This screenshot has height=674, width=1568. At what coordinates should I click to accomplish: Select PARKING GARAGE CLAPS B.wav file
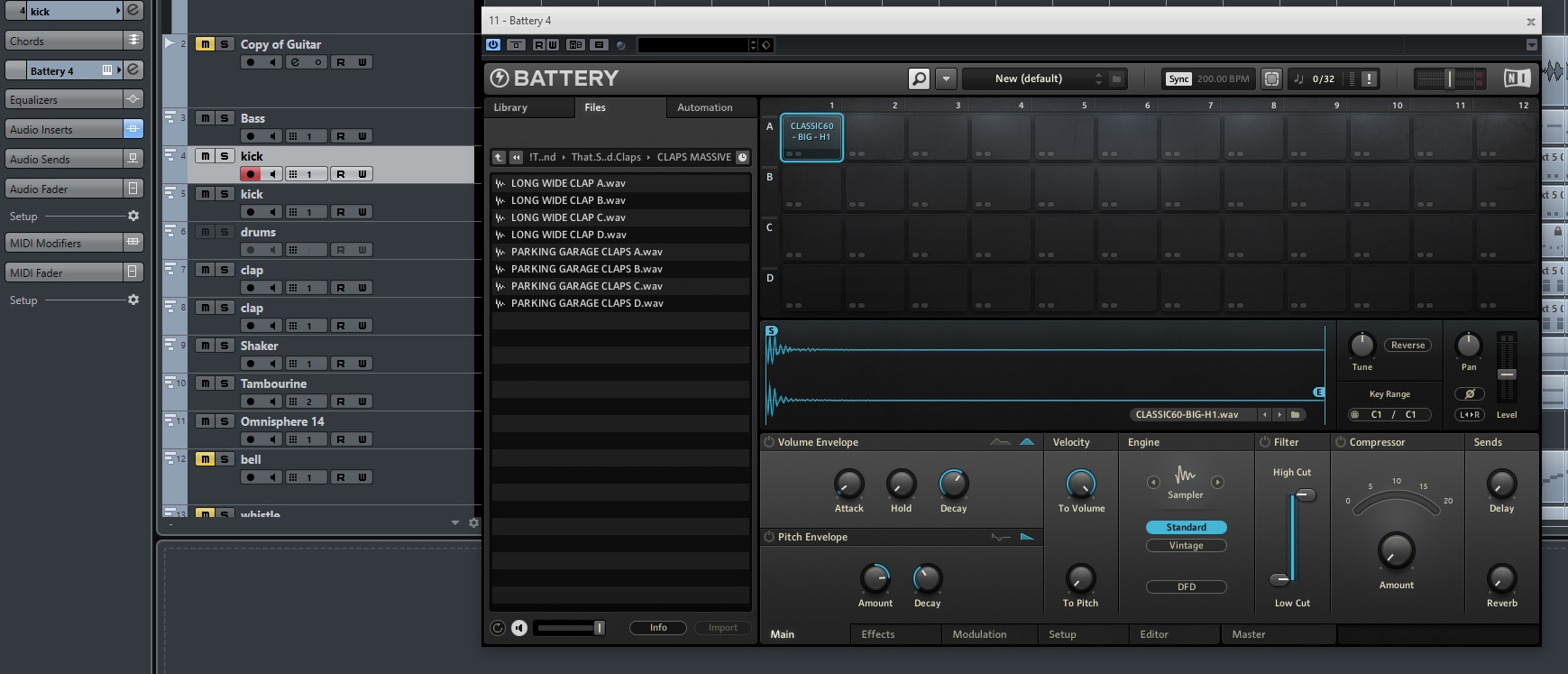click(620, 269)
